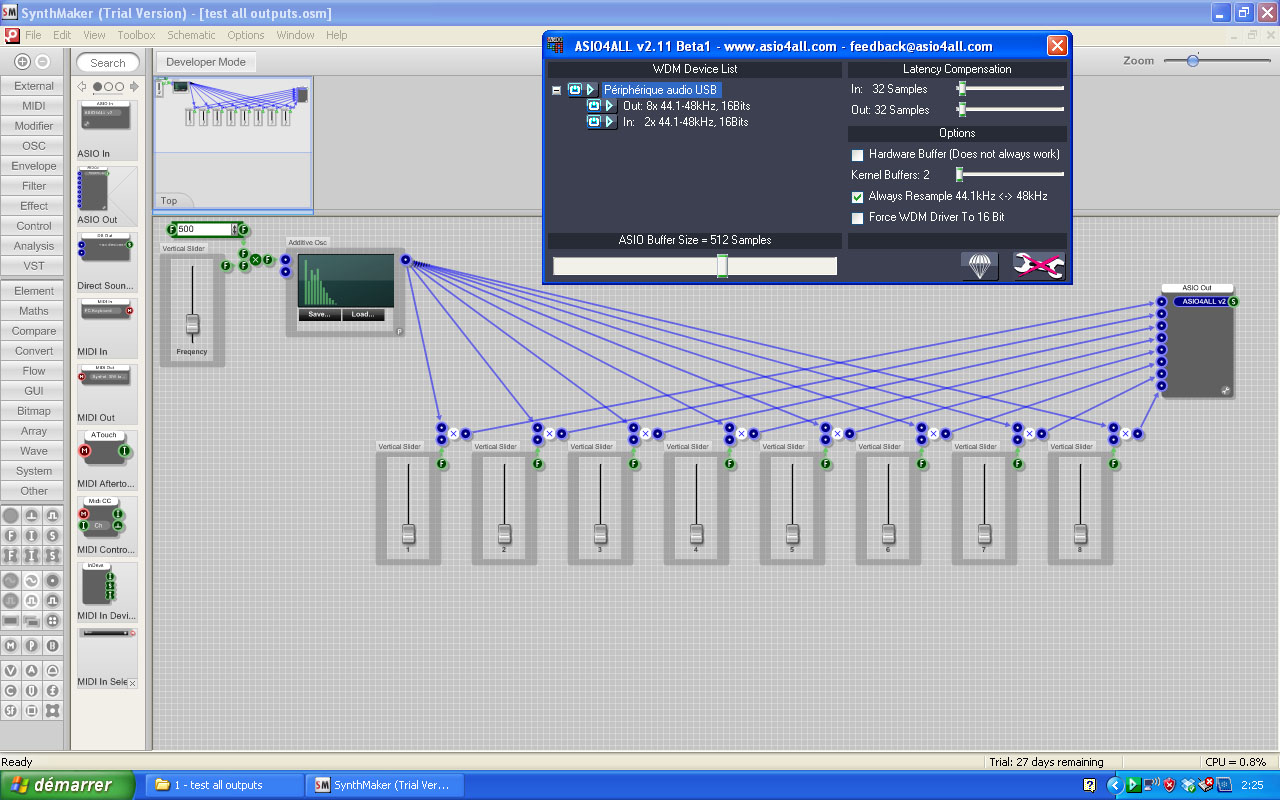Enable Force WDM Driver To 16 Bit
Screen dimensions: 1280x800
point(857,218)
